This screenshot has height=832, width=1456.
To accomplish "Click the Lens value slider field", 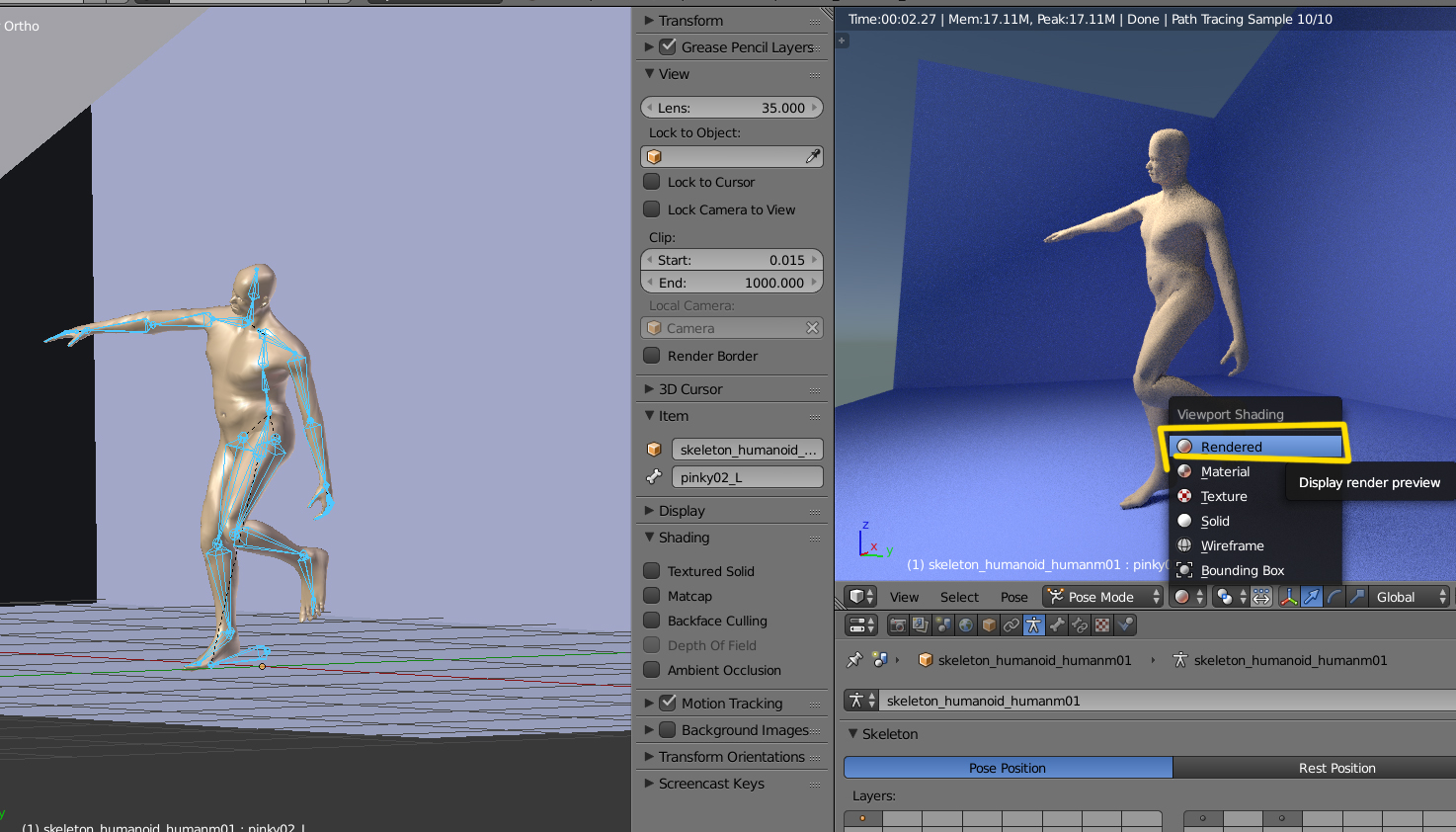I will coord(731,108).
